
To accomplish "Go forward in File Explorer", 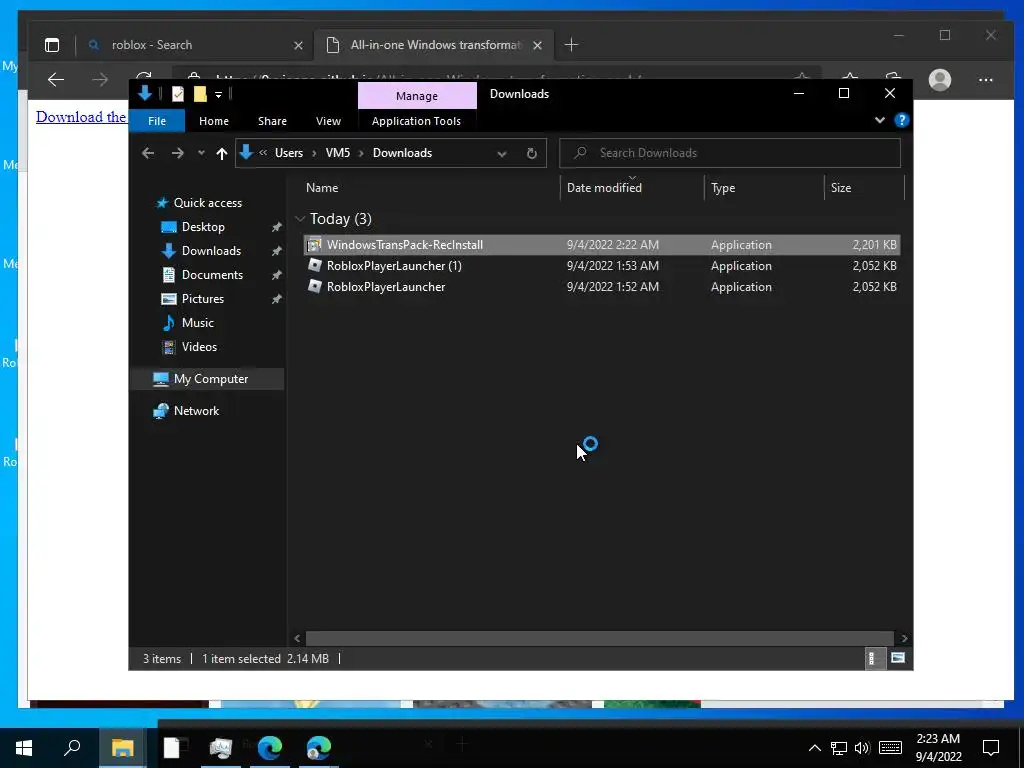I will 177,153.
